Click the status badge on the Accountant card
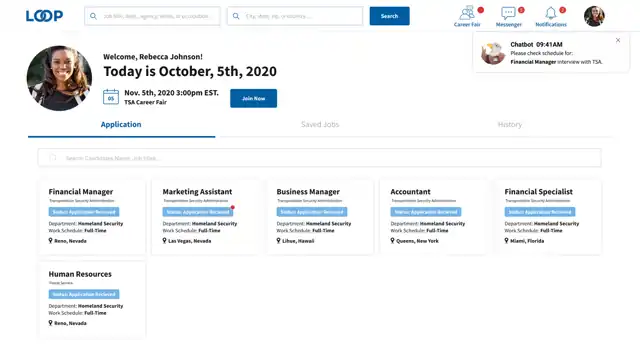The width and height of the screenshot is (640, 360). pyautogui.click(x=426, y=212)
